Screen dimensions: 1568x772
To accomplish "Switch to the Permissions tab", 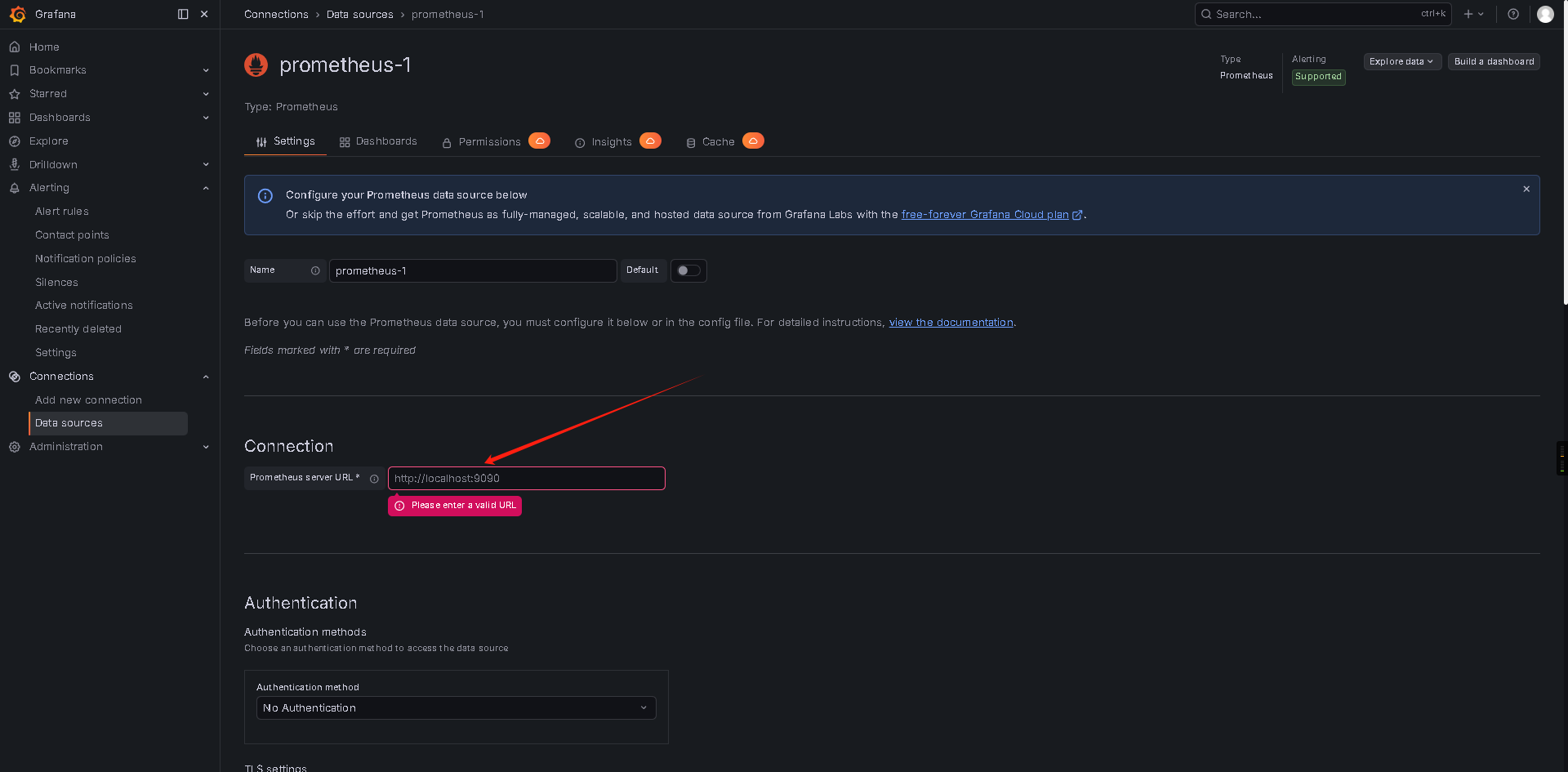I will coord(482,142).
